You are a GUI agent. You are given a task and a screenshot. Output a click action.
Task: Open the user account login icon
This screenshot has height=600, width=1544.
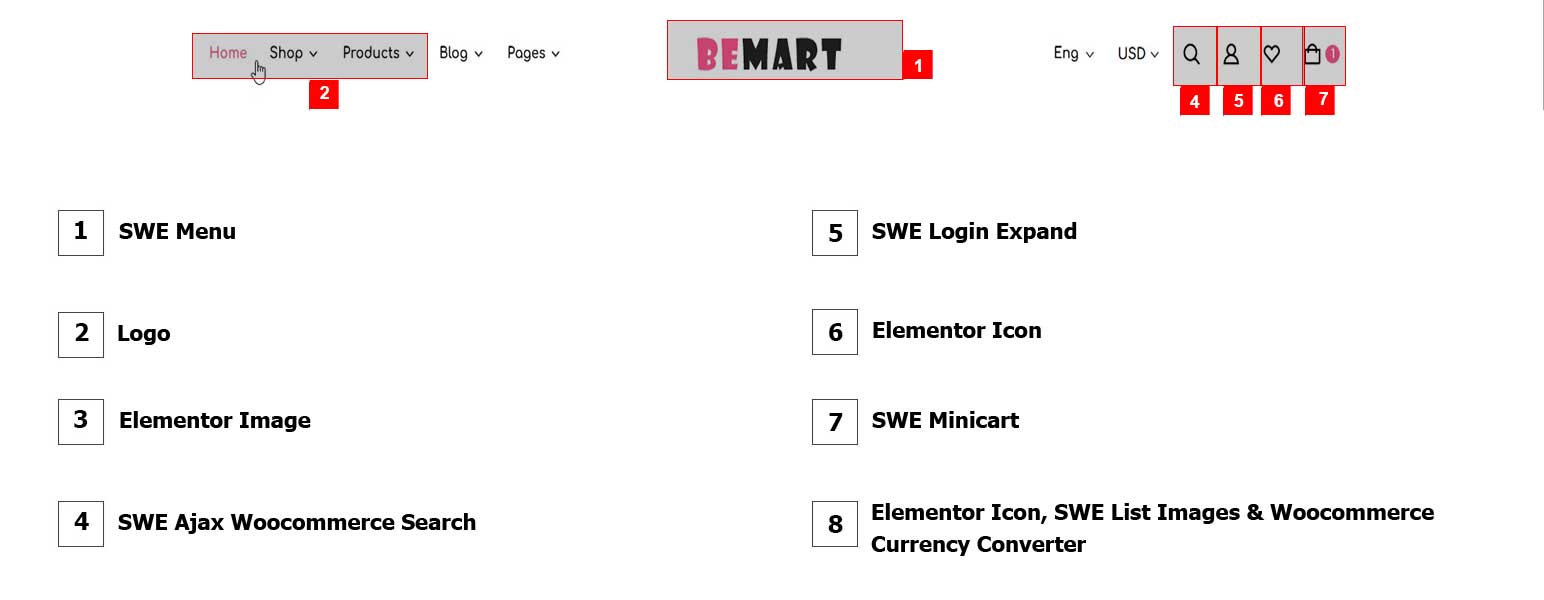click(1232, 54)
